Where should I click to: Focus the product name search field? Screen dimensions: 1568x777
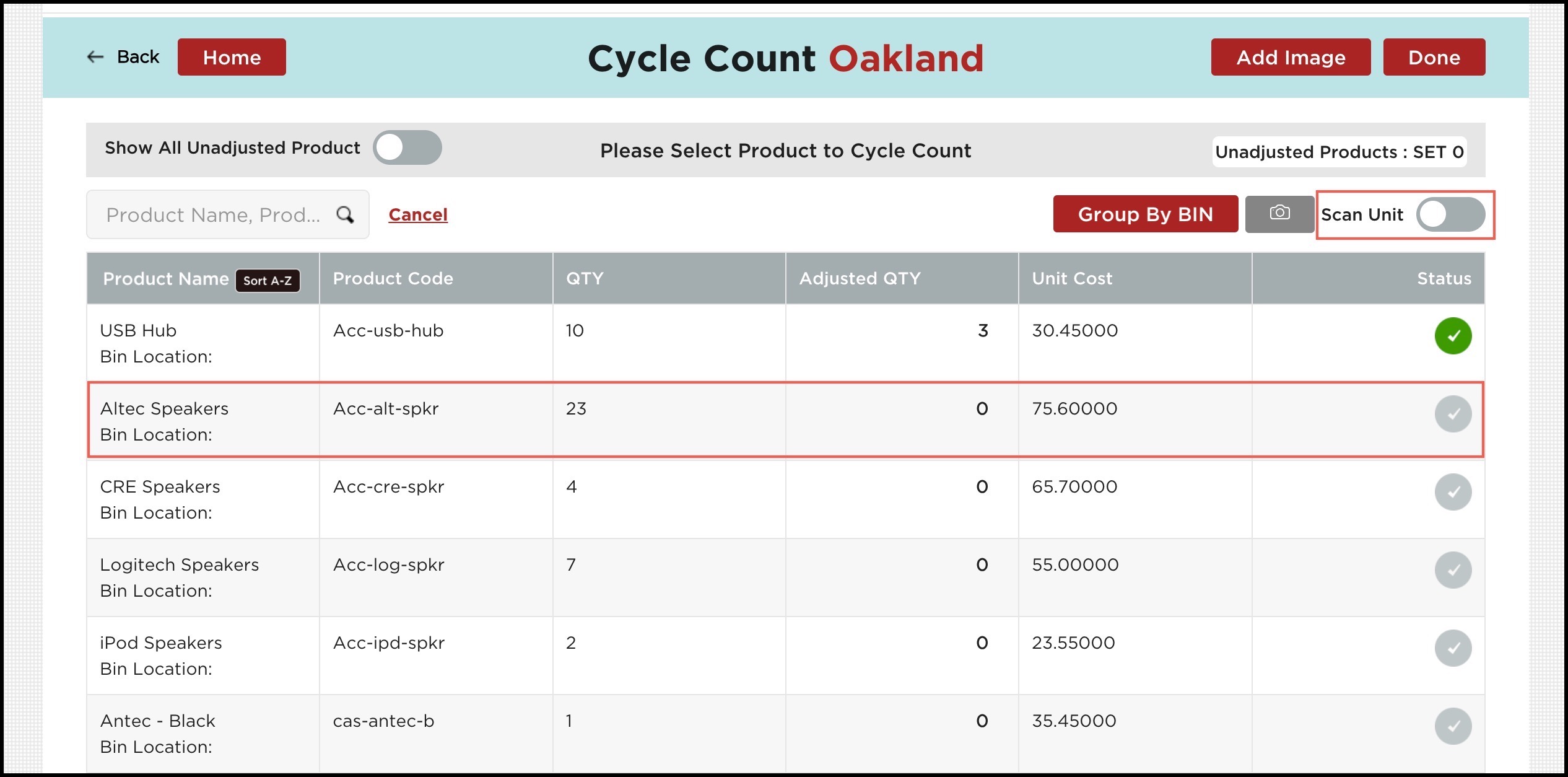coord(214,215)
